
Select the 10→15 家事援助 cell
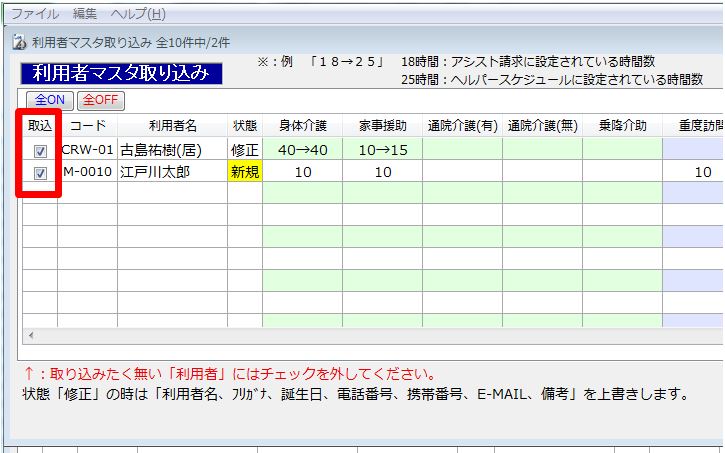382,150
